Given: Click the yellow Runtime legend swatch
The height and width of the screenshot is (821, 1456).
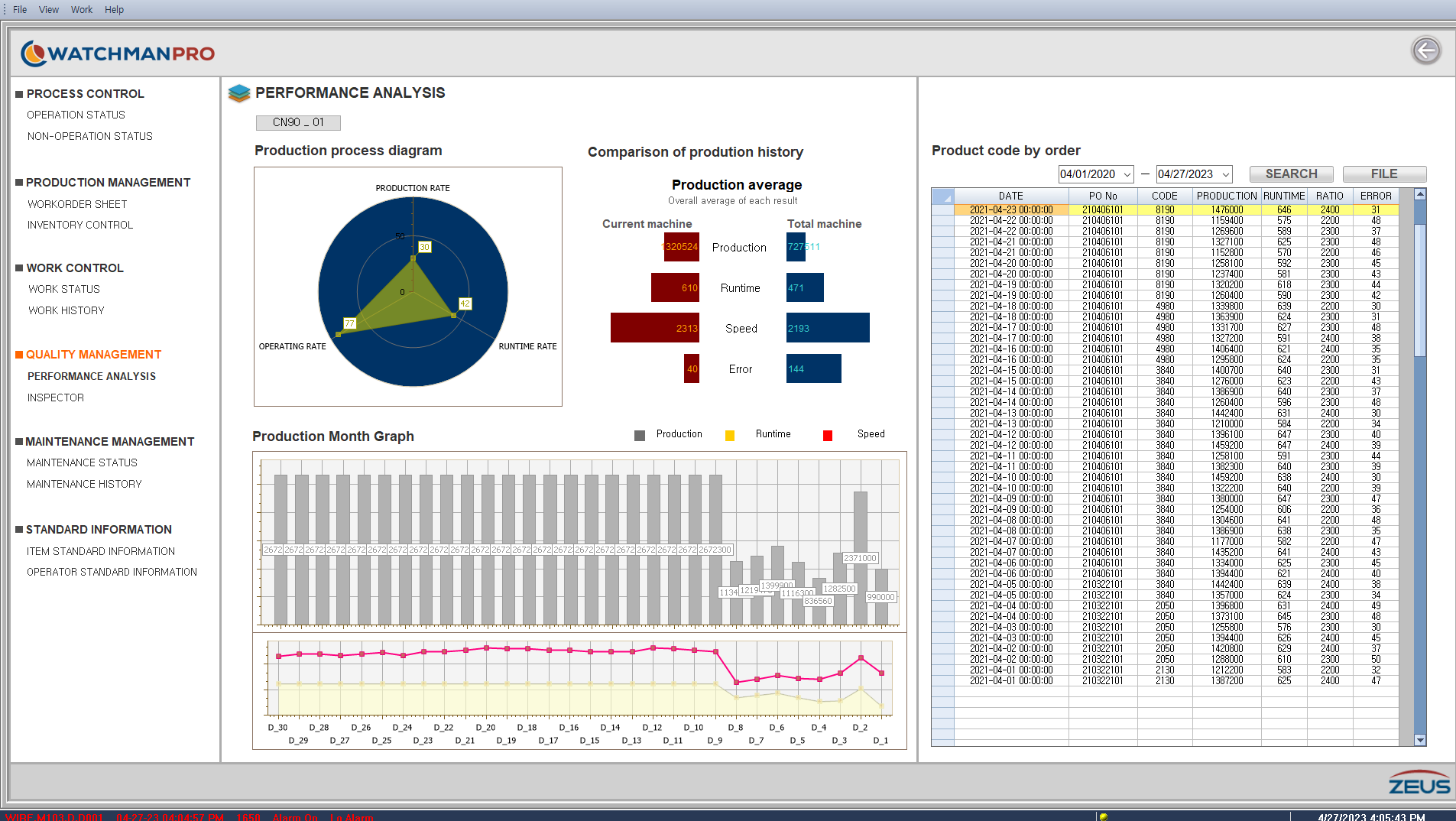Looking at the screenshot, I should point(730,435).
